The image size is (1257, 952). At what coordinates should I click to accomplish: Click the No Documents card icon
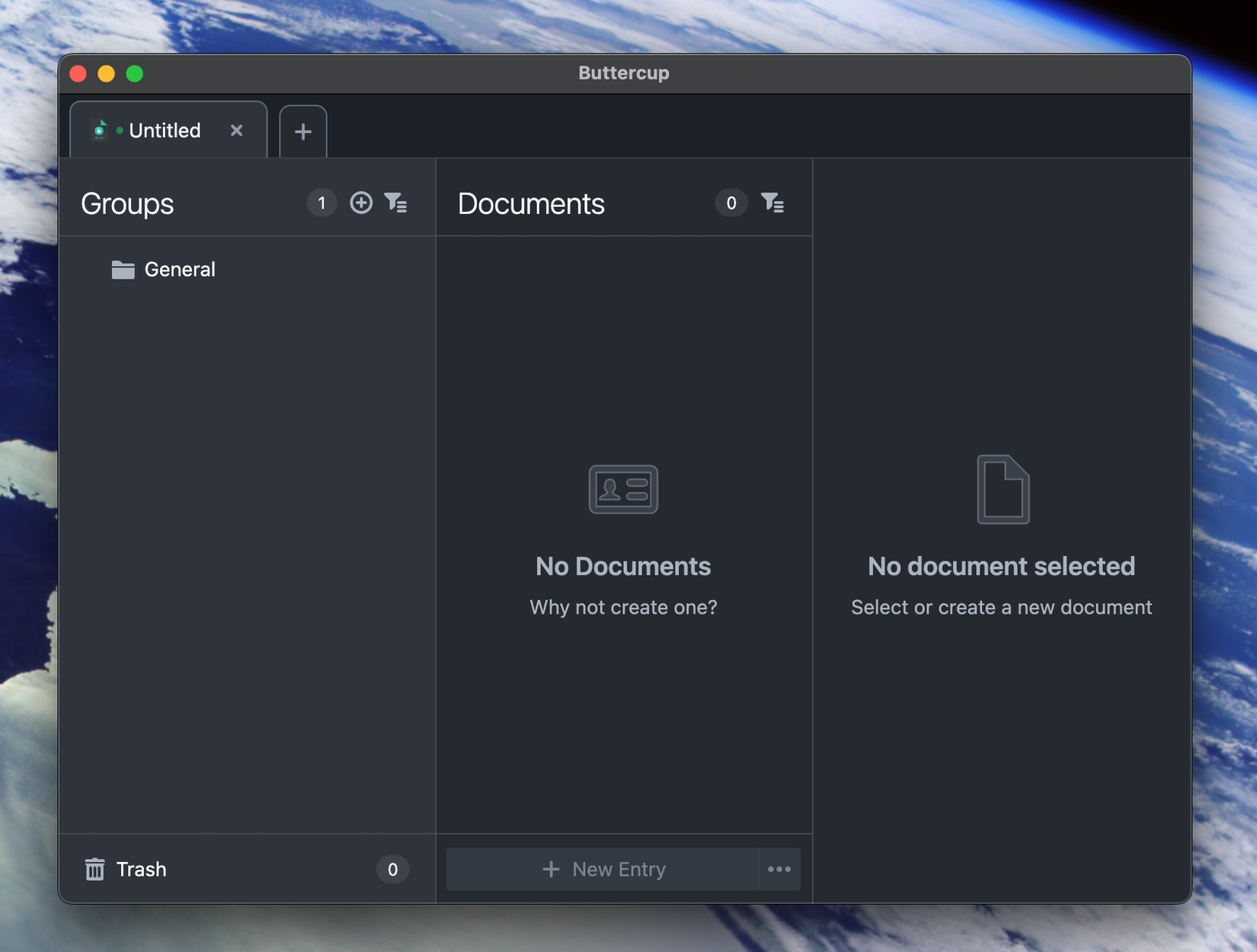tap(623, 488)
